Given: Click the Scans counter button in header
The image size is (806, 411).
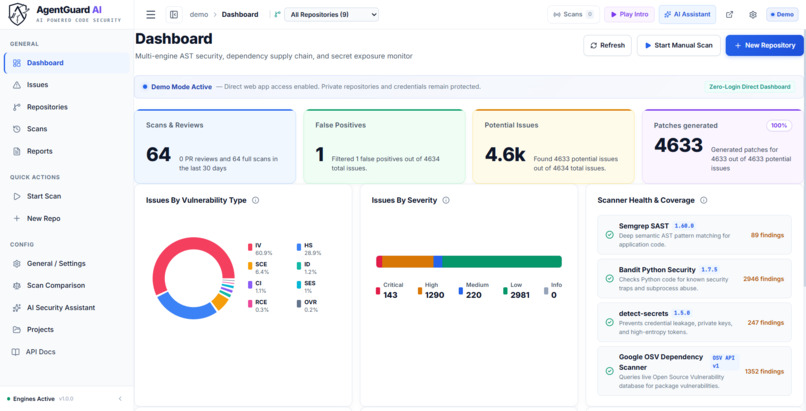Looking at the screenshot, I should (574, 14).
